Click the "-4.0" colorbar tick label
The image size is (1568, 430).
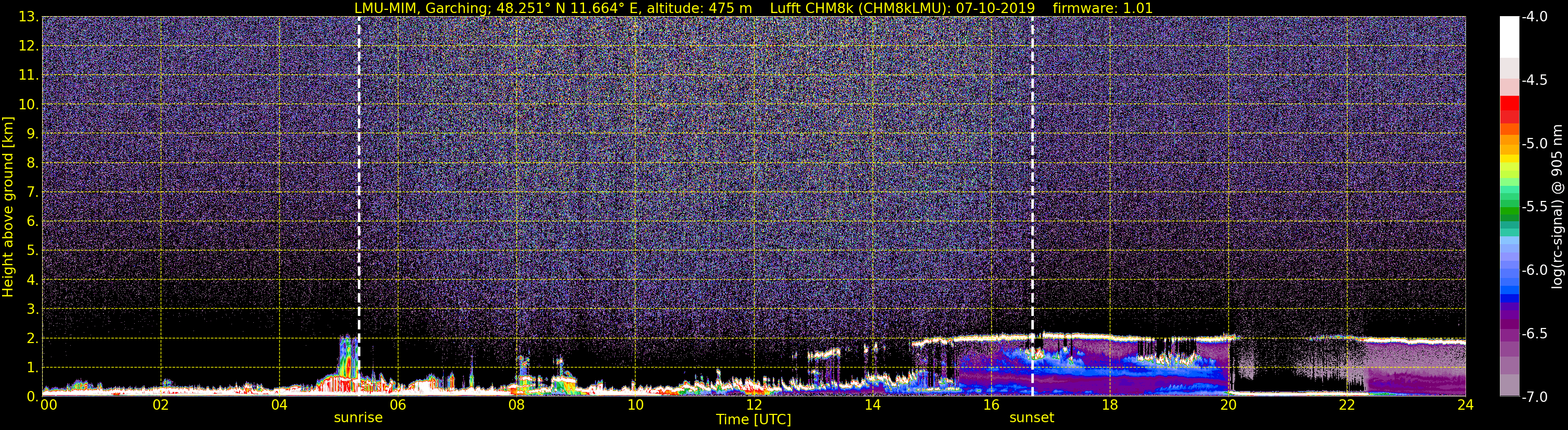[1534, 17]
